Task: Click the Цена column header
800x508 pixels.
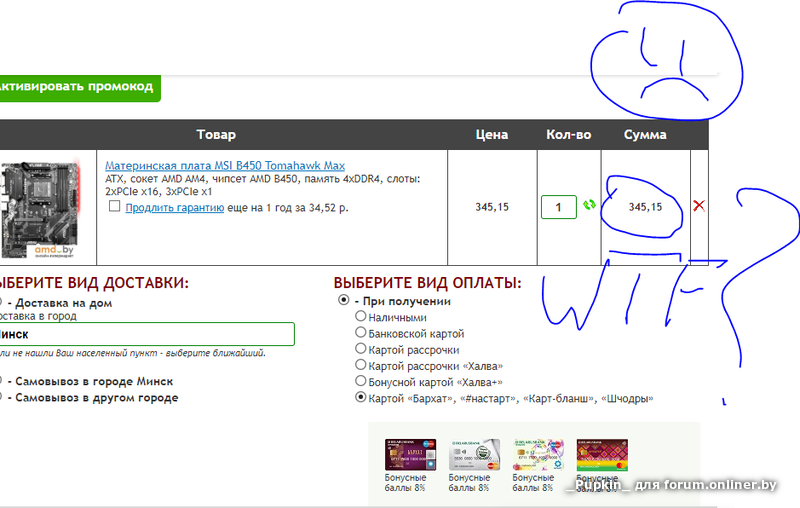Action: [492, 135]
